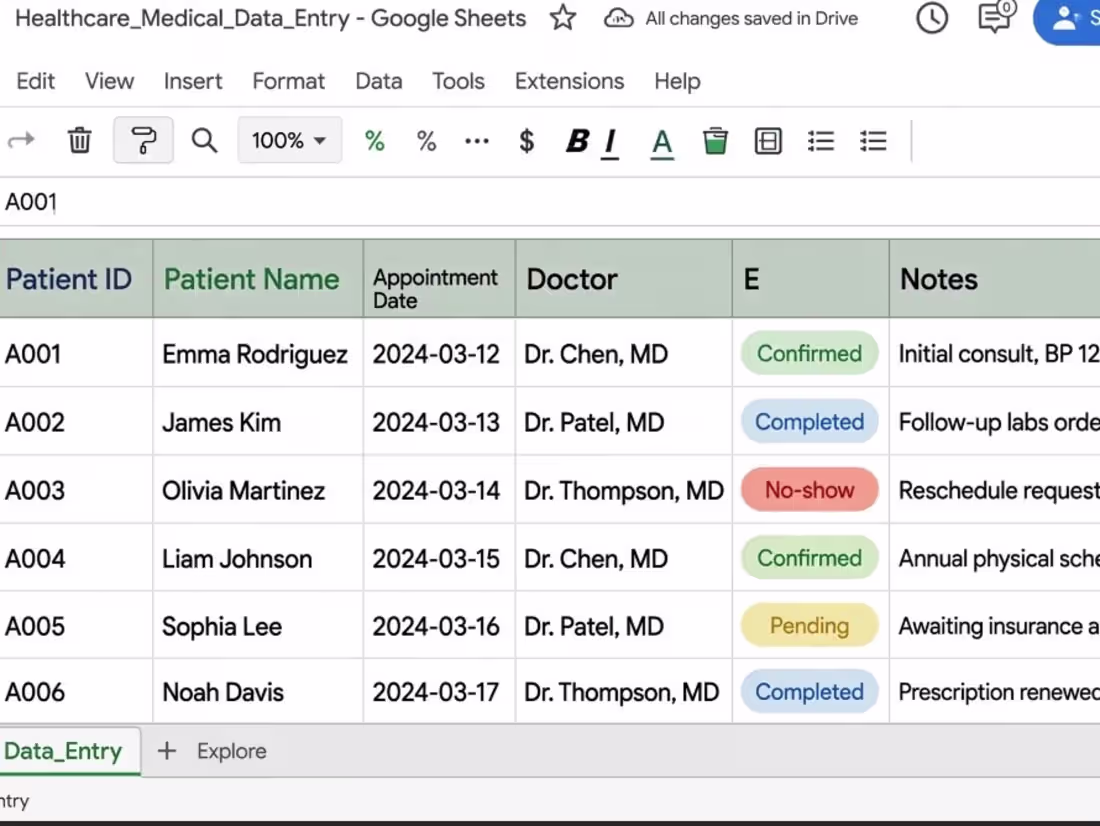This screenshot has width=1100, height=826.
Task: Click the blue share button
Action: (1067, 20)
